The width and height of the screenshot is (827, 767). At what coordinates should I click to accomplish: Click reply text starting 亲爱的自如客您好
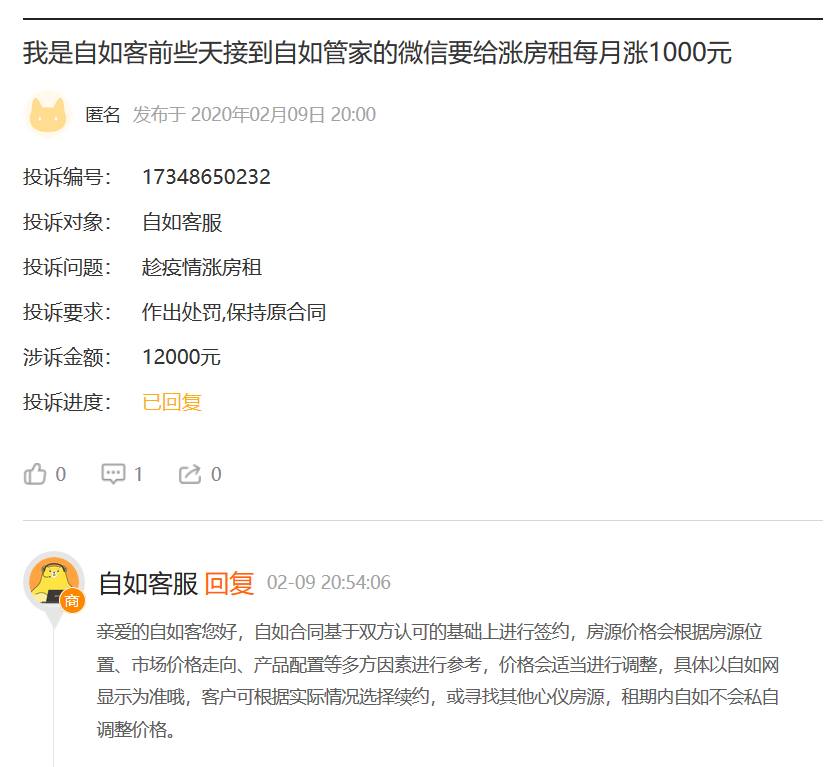(438, 680)
